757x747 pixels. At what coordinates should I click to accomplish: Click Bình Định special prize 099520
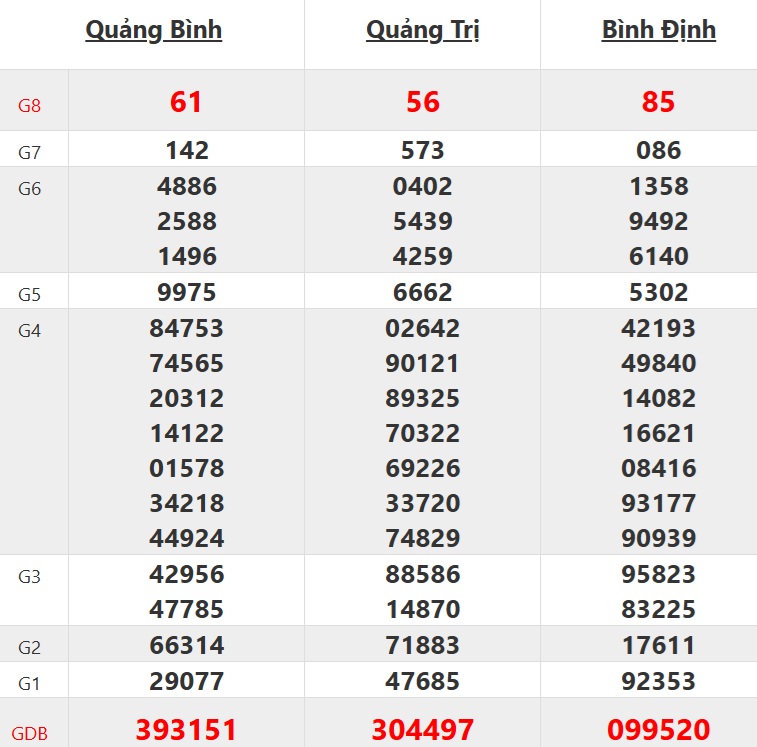pos(658,729)
